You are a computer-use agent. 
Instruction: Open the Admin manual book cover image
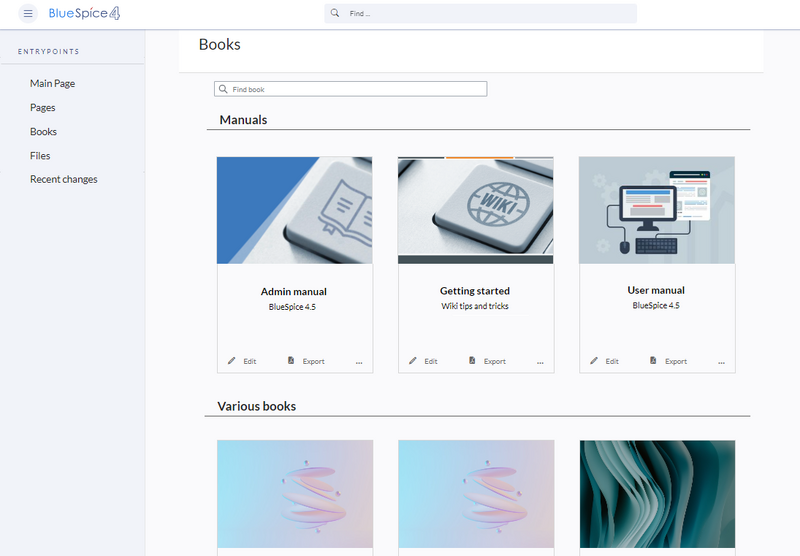[x=294, y=210]
